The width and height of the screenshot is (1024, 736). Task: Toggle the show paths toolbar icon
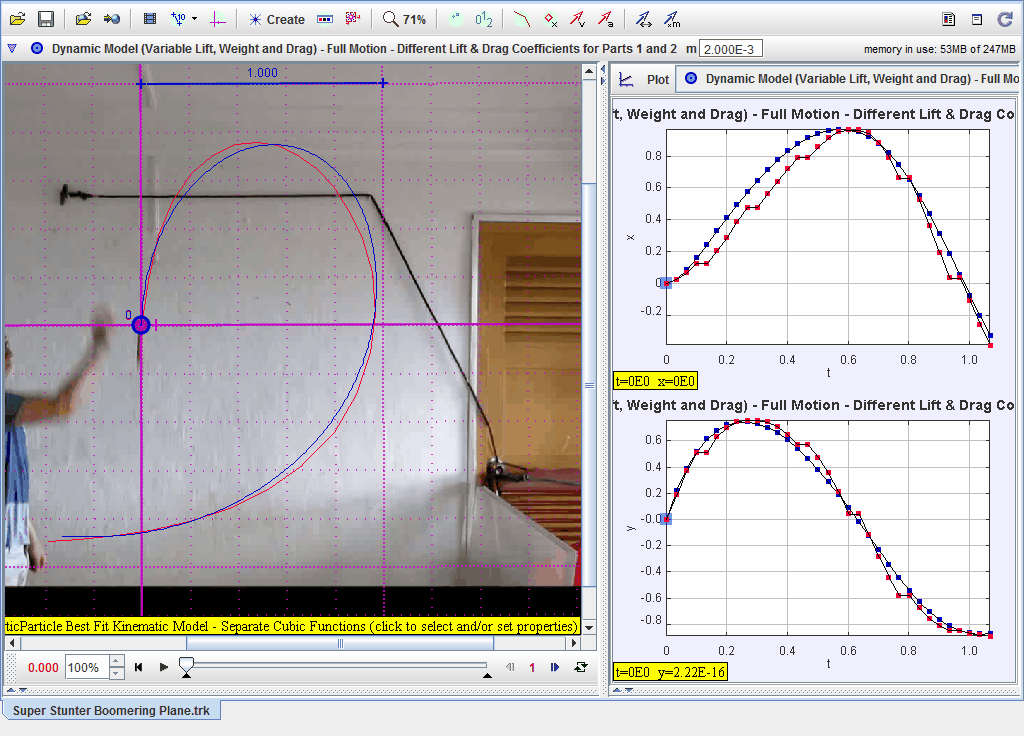point(521,19)
